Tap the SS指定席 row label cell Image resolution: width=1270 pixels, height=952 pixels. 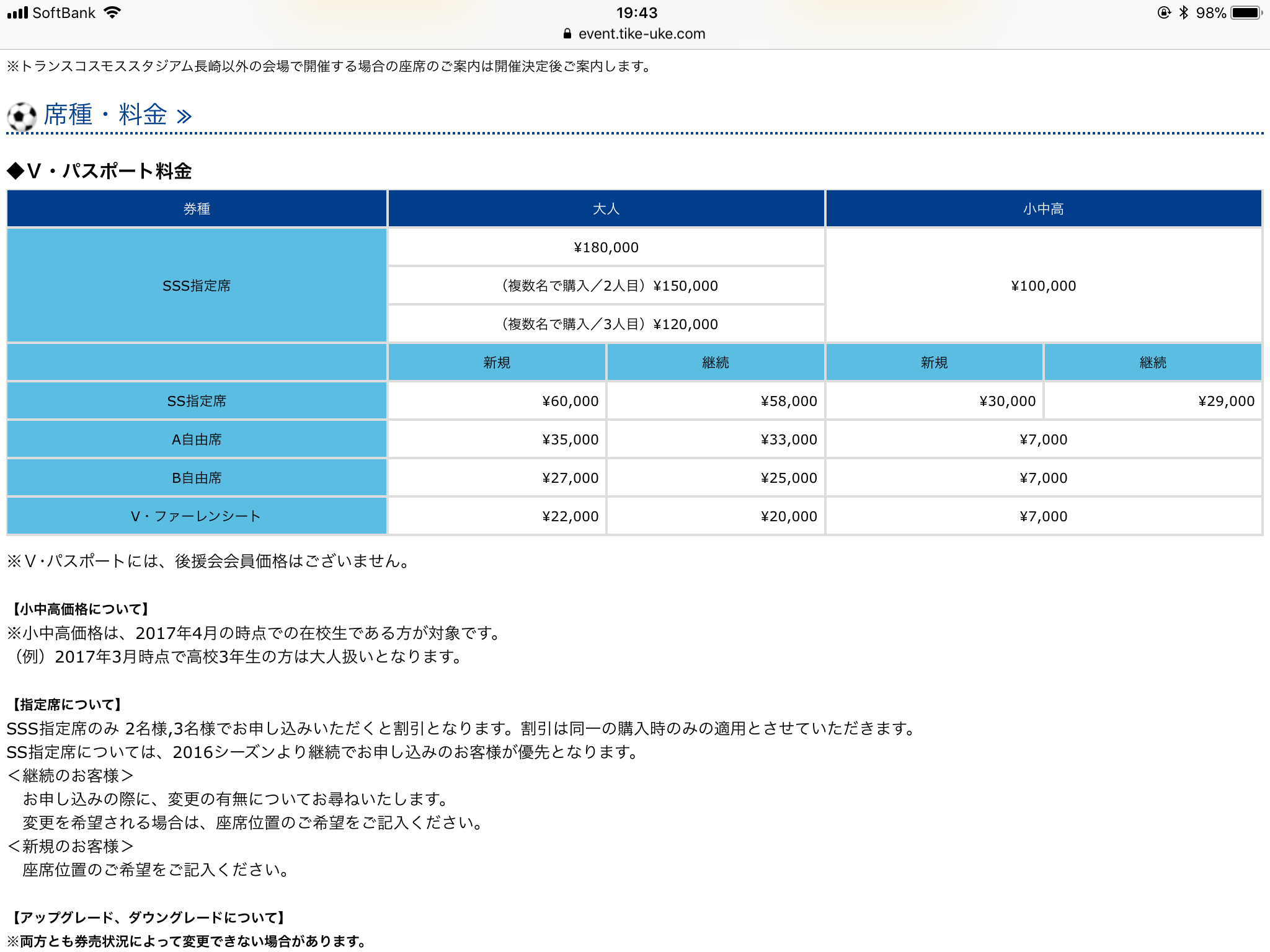click(197, 401)
